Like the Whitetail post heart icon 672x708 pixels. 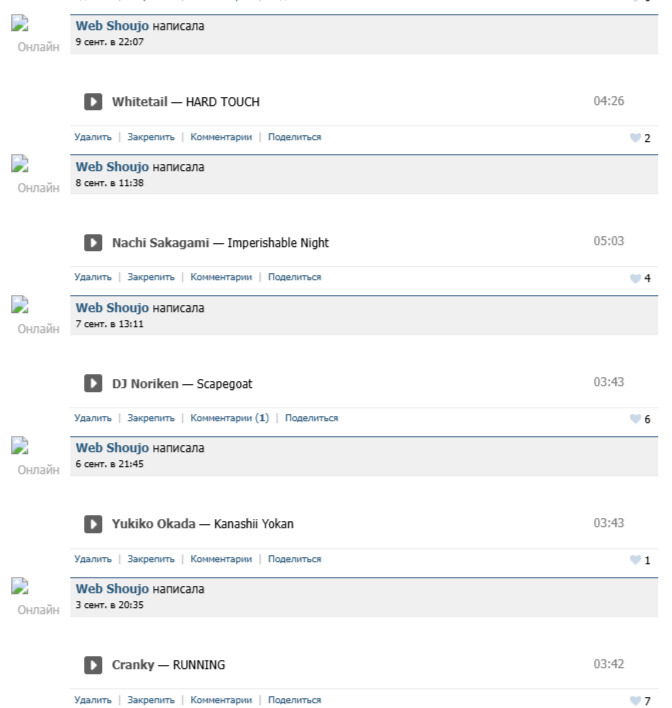tap(635, 138)
